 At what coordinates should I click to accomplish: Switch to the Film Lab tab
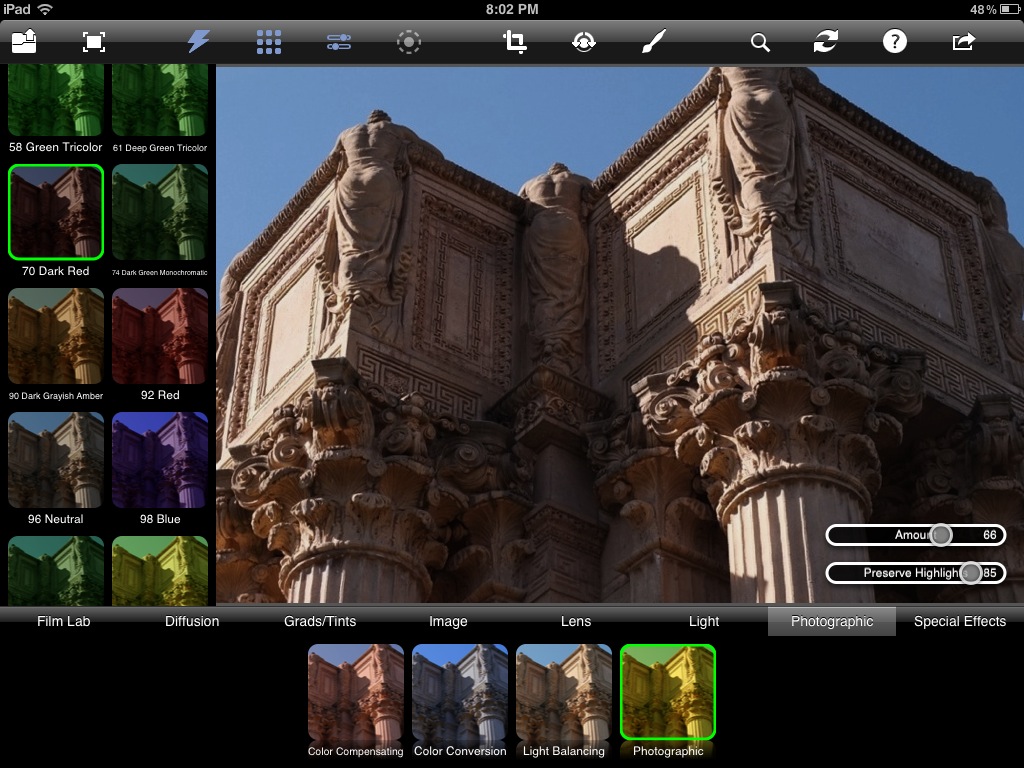click(x=64, y=621)
